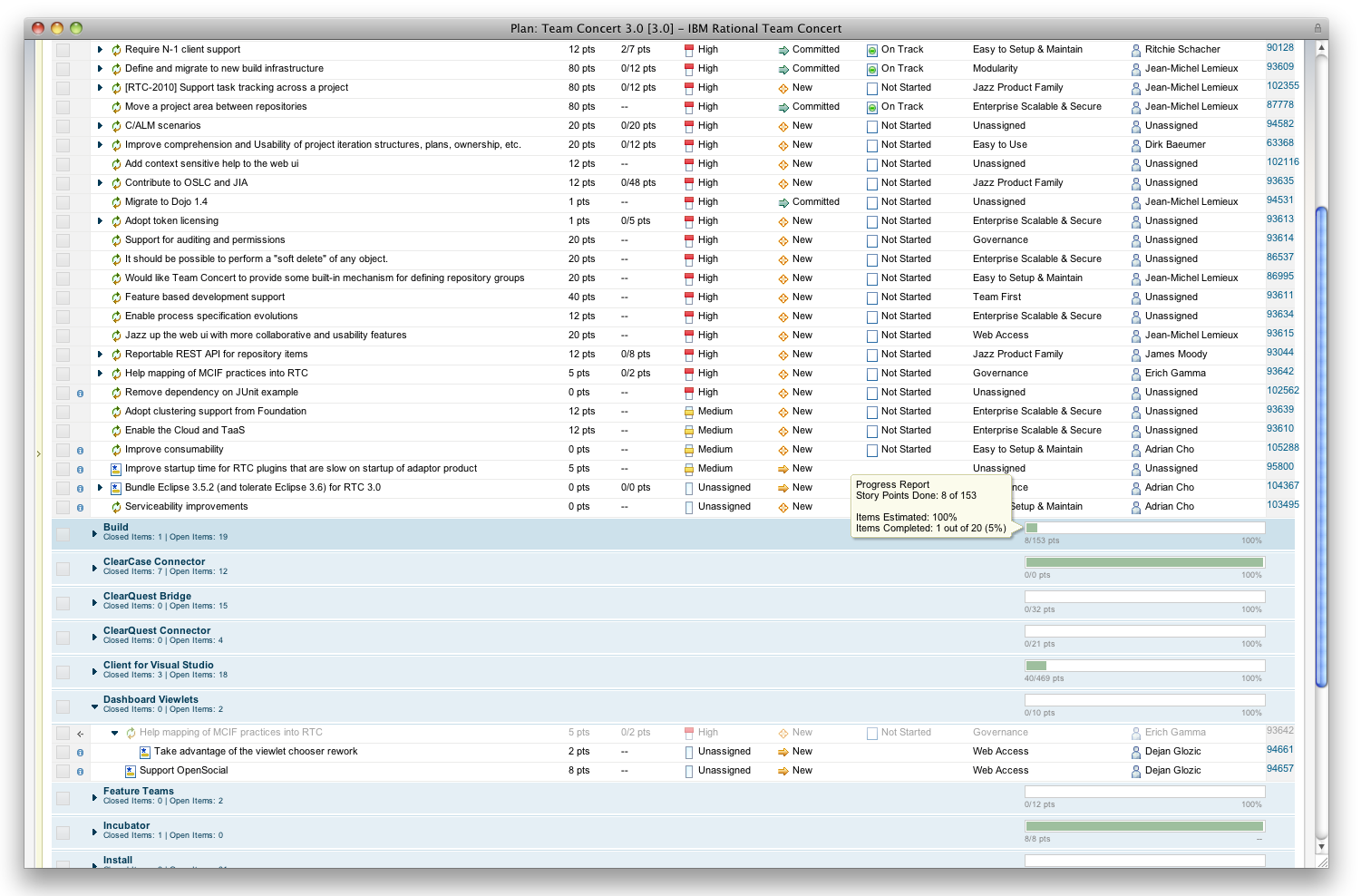
Task: Click plan item icon for Require N-1 client support
Action: tap(116, 50)
